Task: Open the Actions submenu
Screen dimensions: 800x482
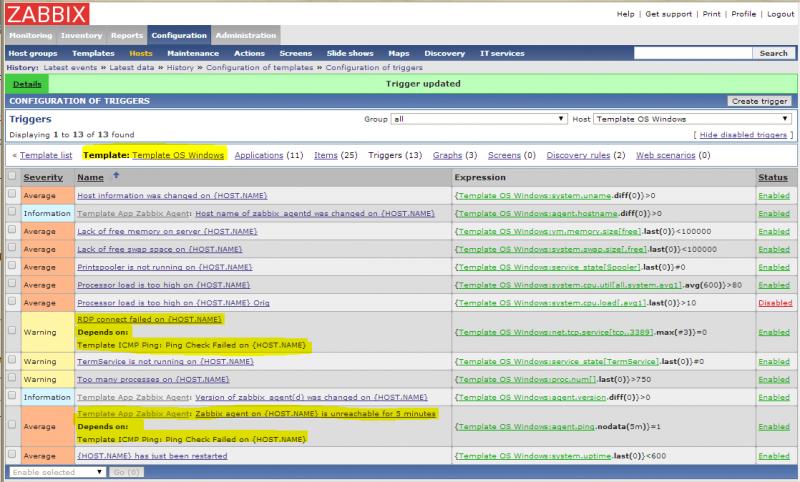Action: [x=249, y=53]
